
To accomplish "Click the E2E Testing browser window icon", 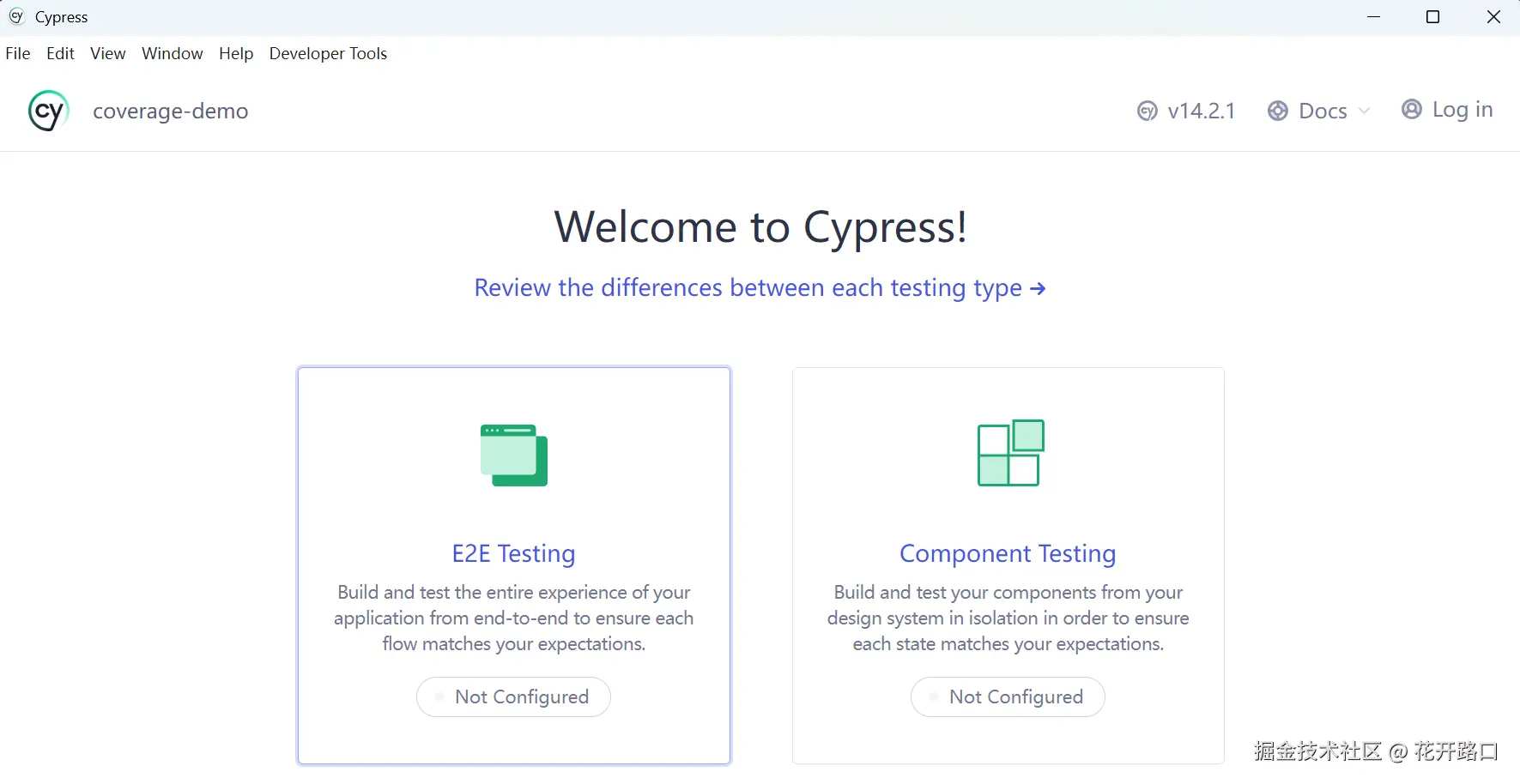I will point(514,455).
